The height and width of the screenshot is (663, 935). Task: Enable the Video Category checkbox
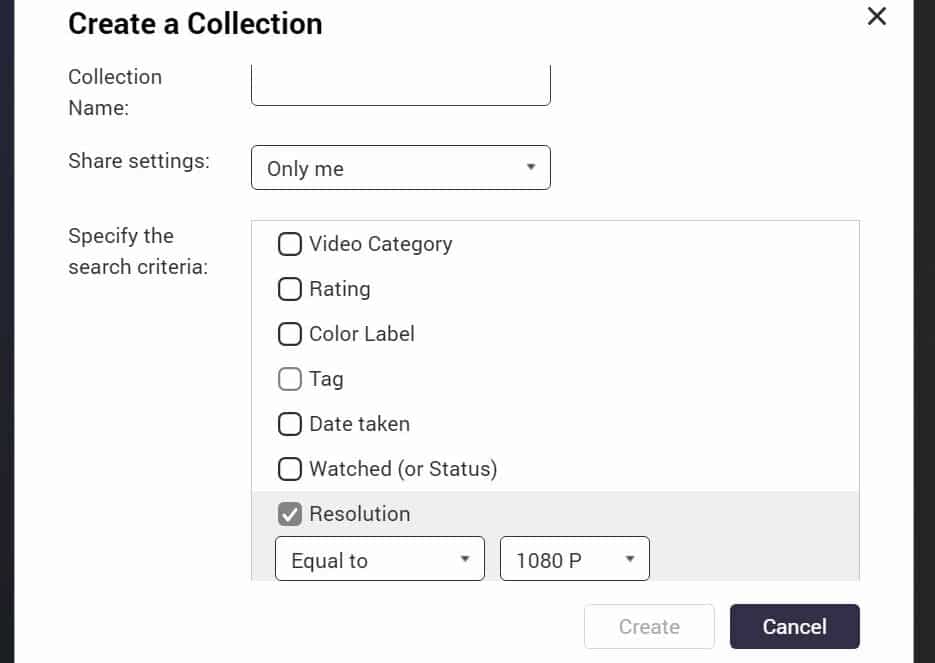[290, 244]
